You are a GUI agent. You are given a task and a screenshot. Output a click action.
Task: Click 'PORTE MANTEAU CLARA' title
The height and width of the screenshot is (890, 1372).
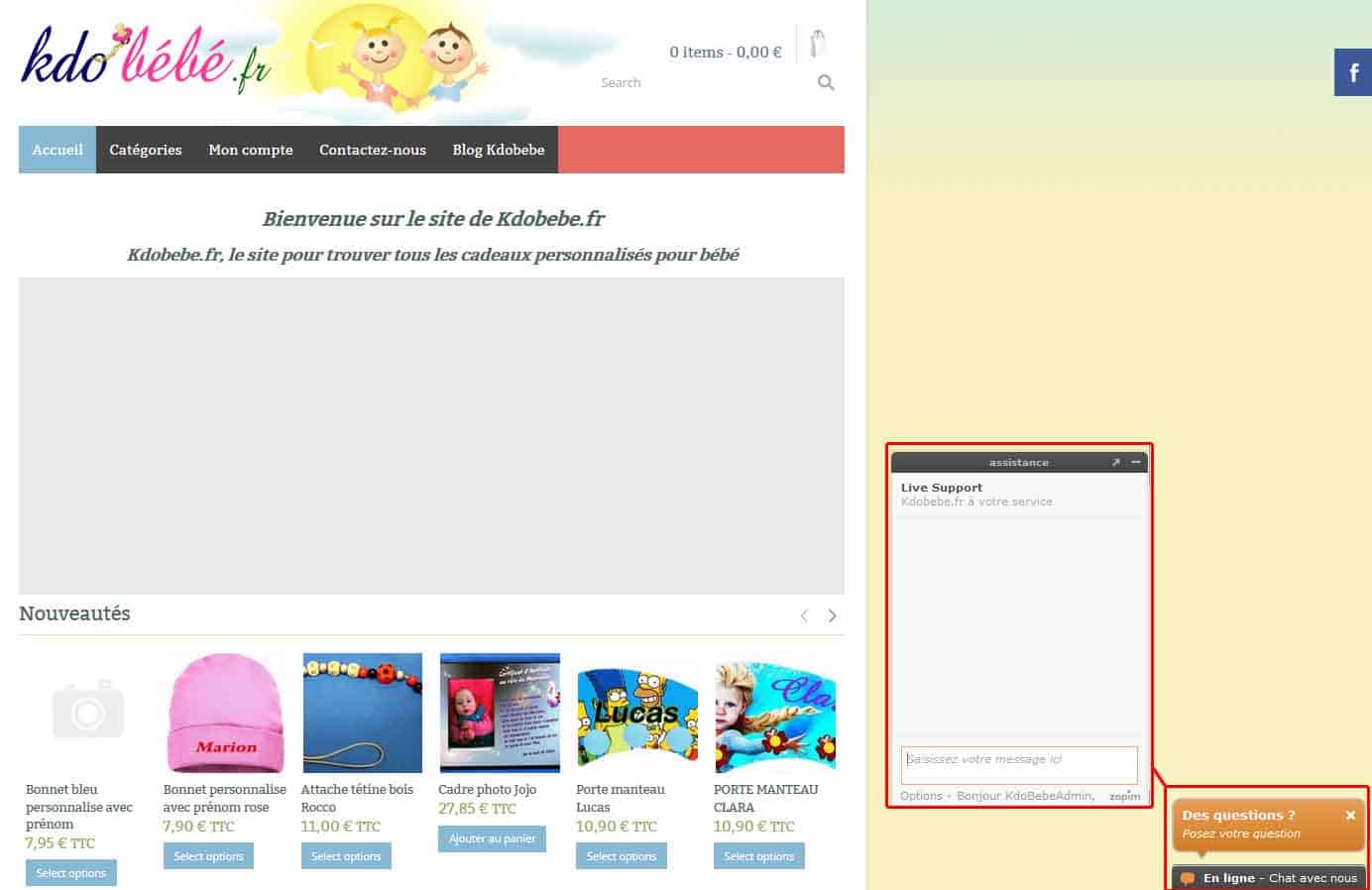pyautogui.click(x=766, y=798)
